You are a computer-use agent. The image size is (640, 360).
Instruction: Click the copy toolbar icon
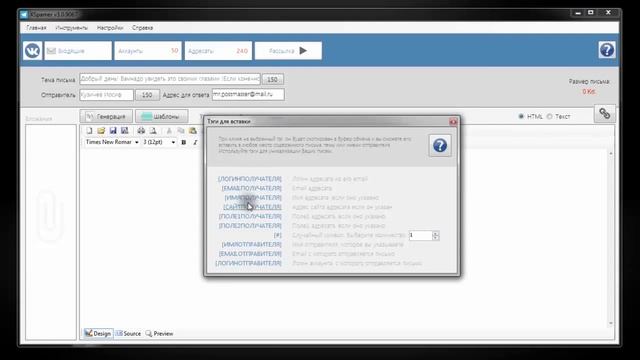[180, 131]
